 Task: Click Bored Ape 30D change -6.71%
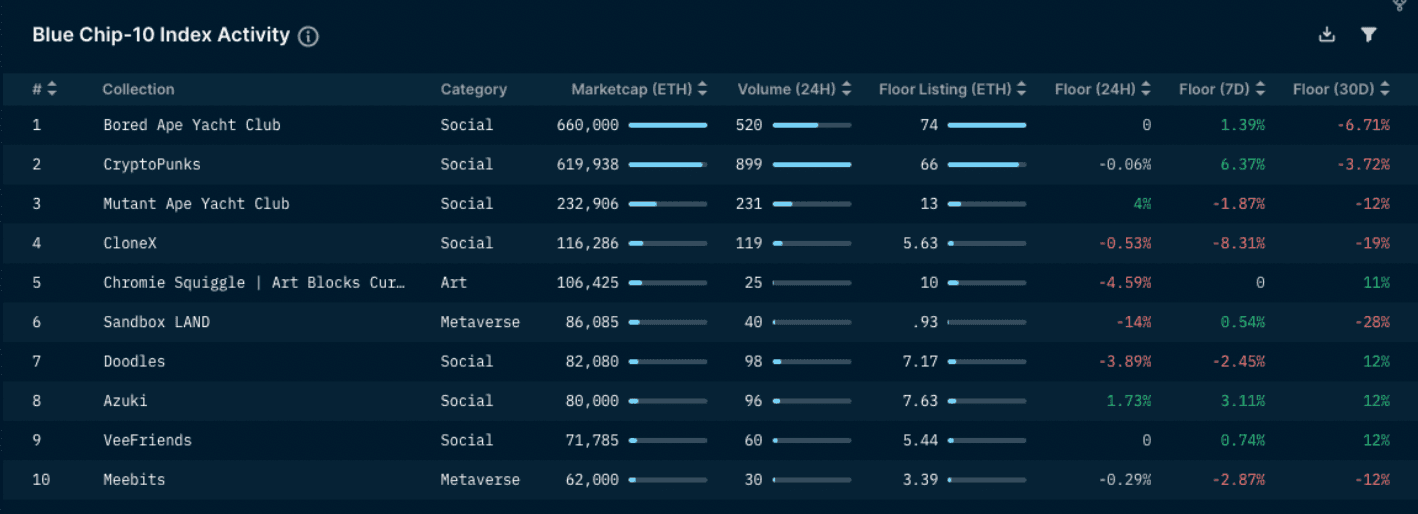point(1363,125)
